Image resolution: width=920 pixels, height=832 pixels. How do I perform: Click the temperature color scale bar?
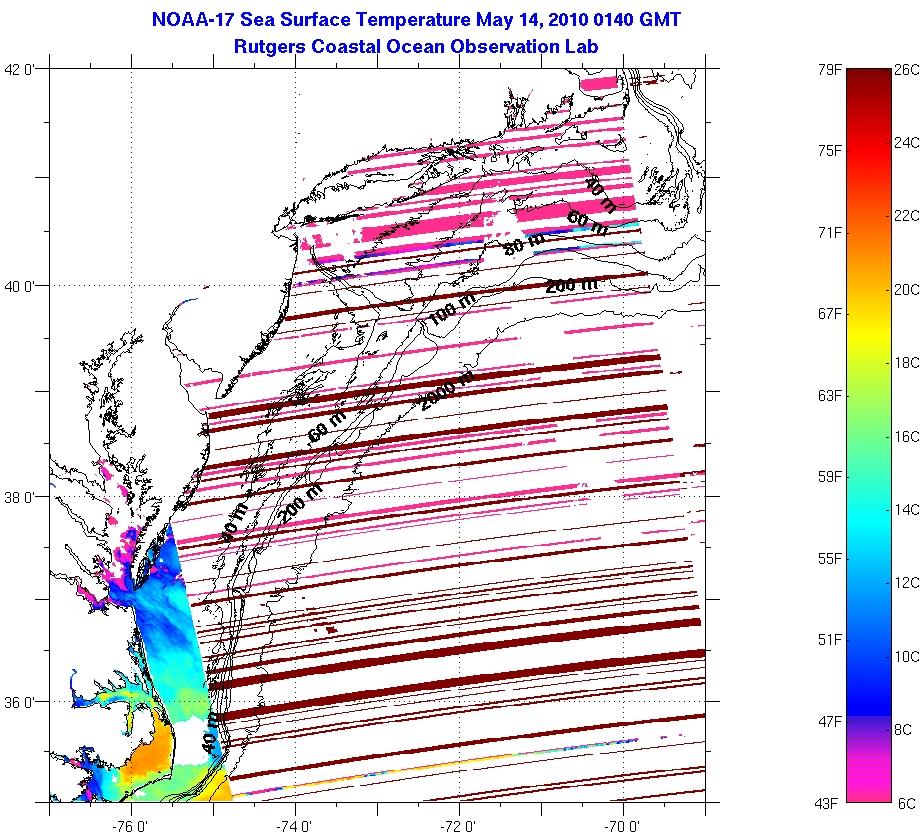pyautogui.click(x=869, y=435)
